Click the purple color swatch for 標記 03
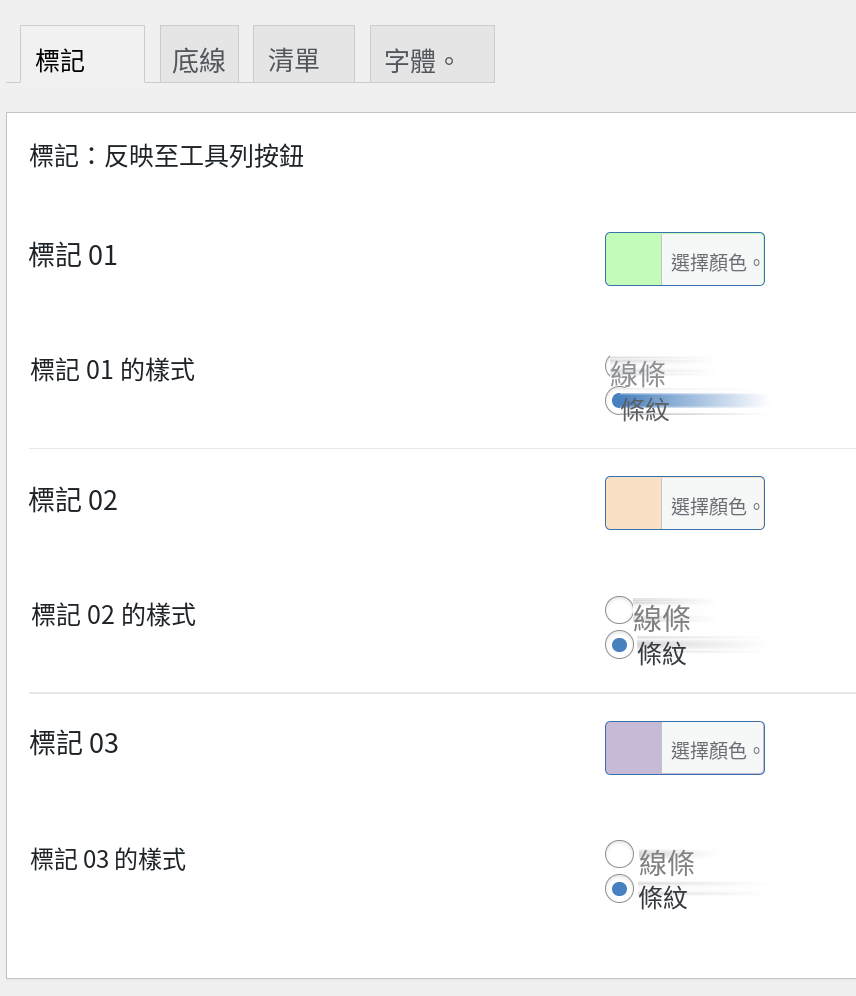The height and width of the screenshot is (996, 856). (x=634, y=748)
